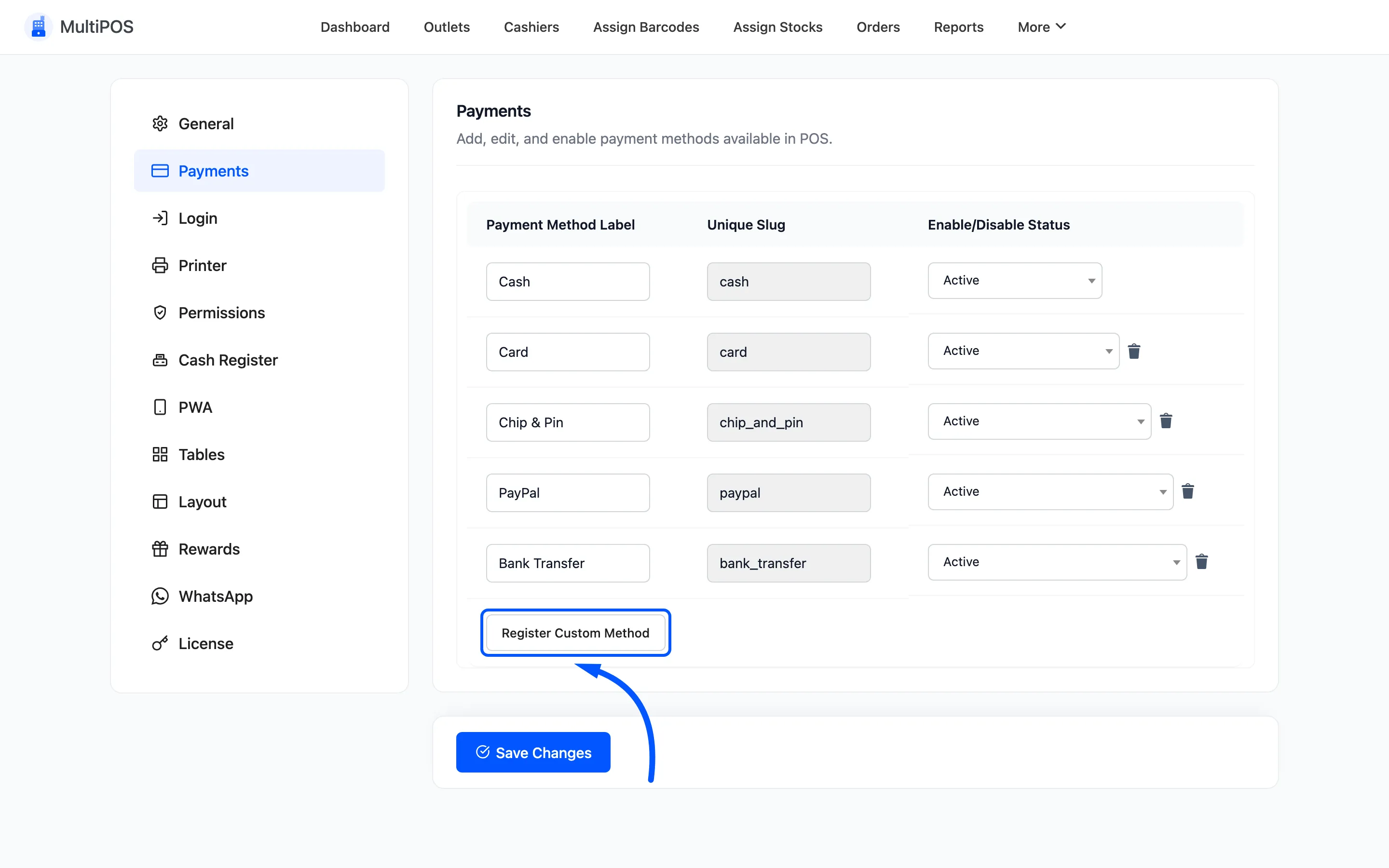Viewport: 1389px width, 868px height.
Task: Open Assign Barcodes in navigation
Action: click(646, 27)
